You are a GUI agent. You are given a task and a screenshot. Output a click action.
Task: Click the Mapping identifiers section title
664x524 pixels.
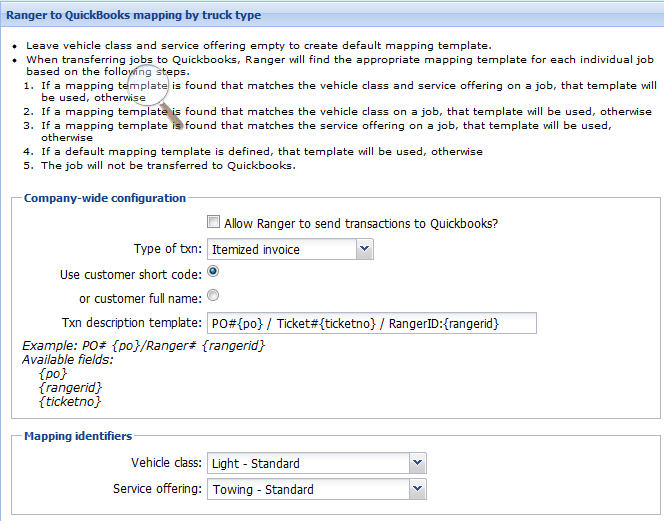tap(78, 435)
